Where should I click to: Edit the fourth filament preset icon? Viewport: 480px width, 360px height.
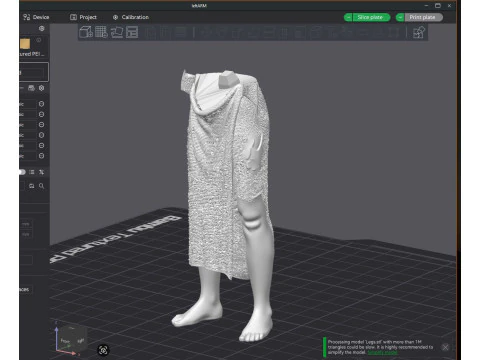41,135
